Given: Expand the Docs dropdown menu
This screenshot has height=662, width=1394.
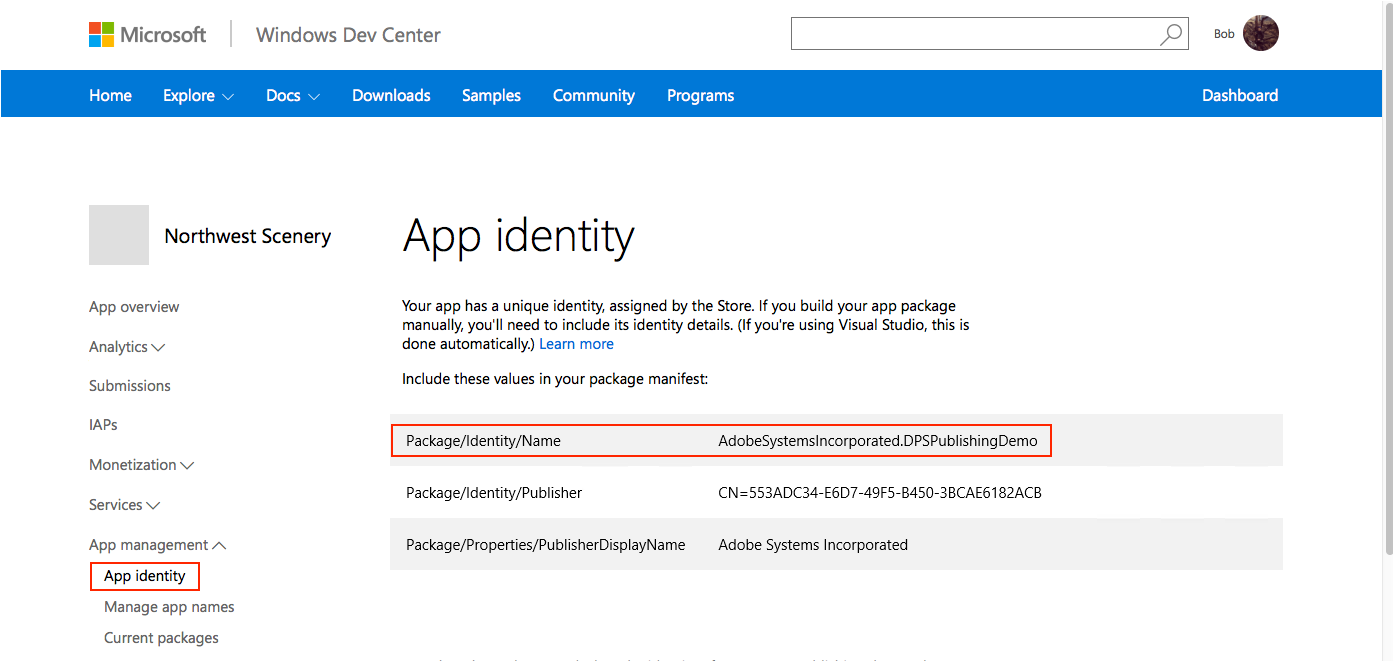Looking at the screenshot, I should [292, 96].
